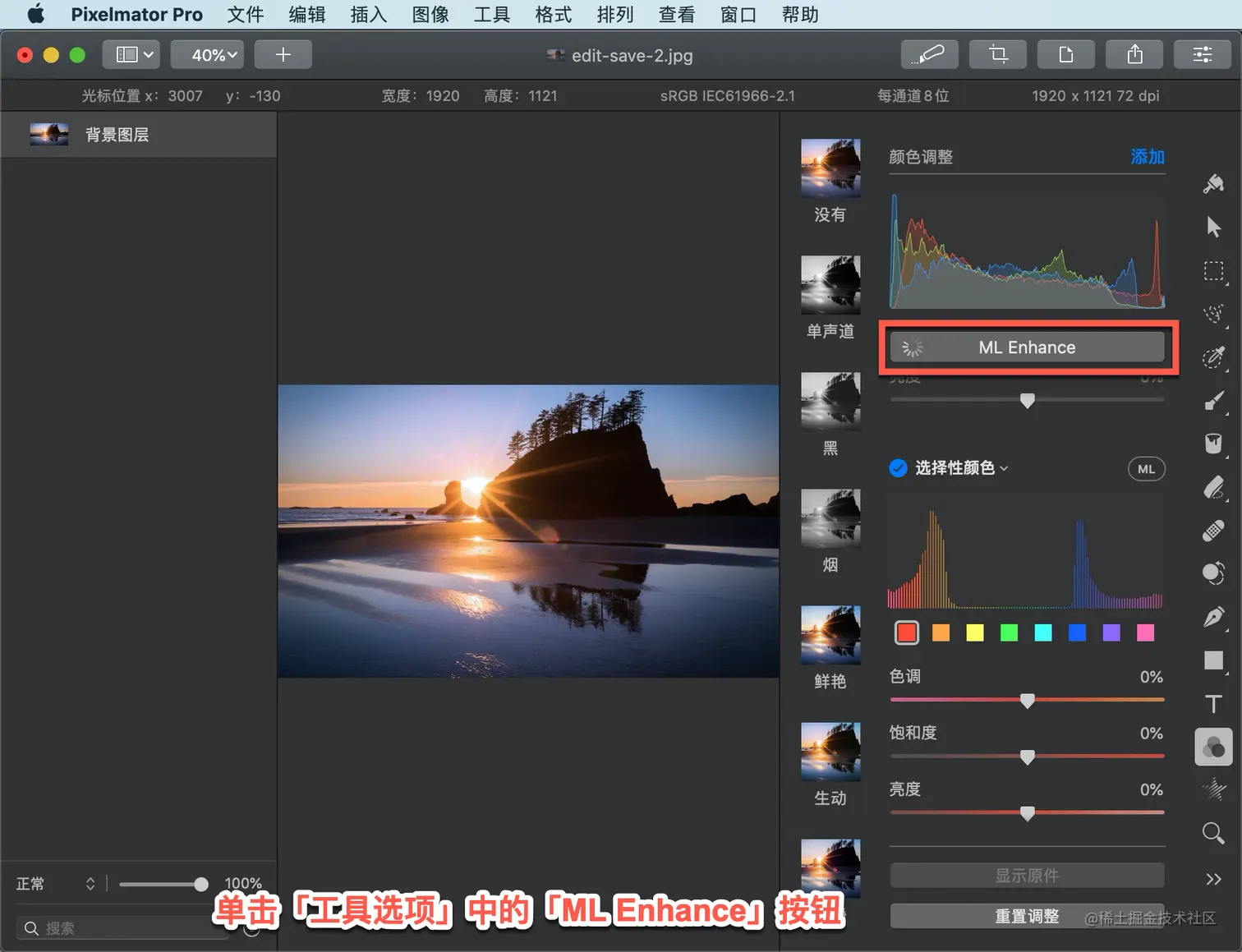The width and height of the screenshot is (1242, 952).
Task: Open the Apple menu
Action: (36, 14)
